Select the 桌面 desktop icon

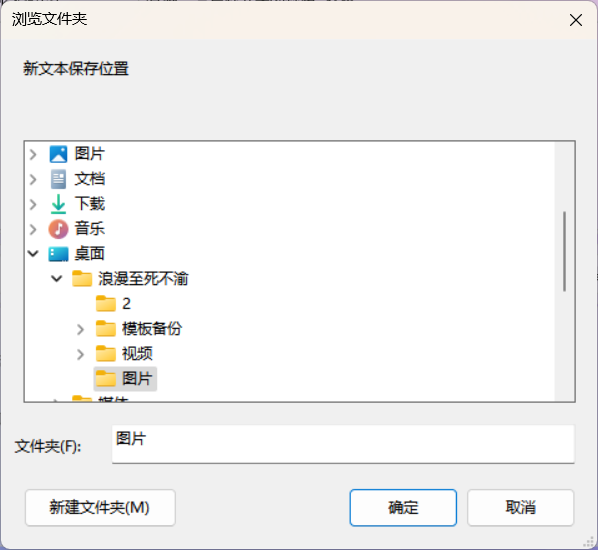point(58,254)
